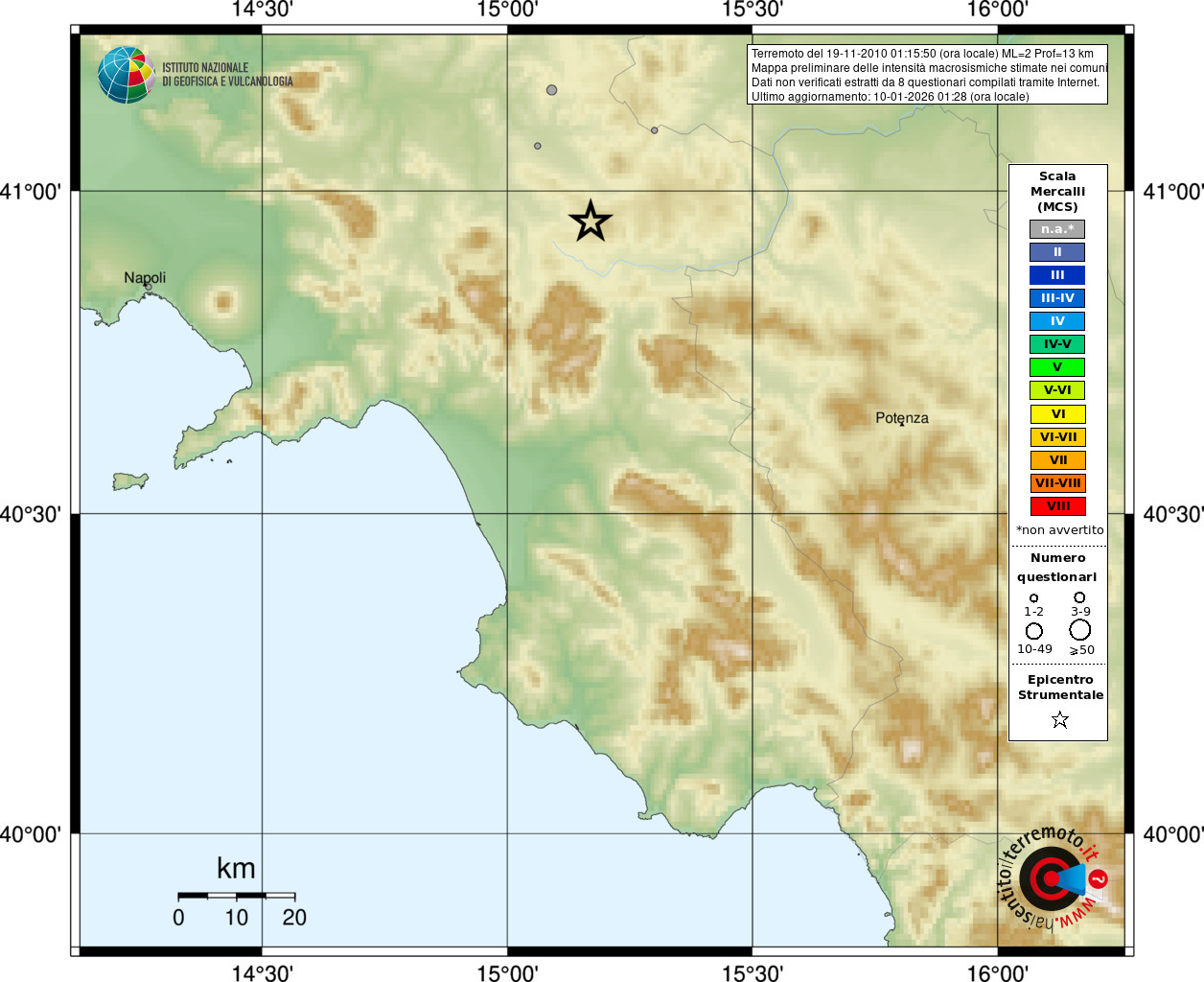Select the intensity V green swatch
Screen dimensions: 1204x982
pyautogui.click(x=1057, y=367)
